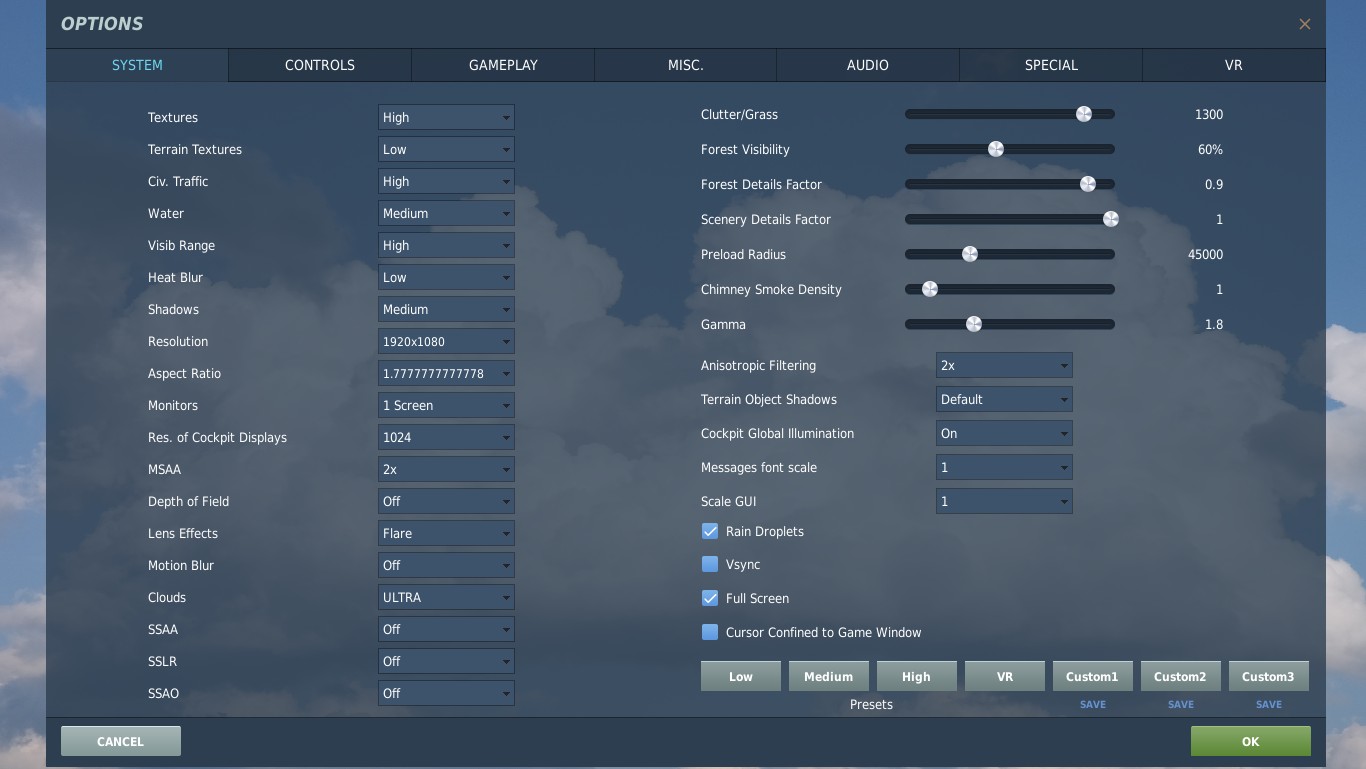This screenshot has width=1366, height=769.
Task: Open the Anisotropic Filtering dropdown
Action: tap(1004, 365)
